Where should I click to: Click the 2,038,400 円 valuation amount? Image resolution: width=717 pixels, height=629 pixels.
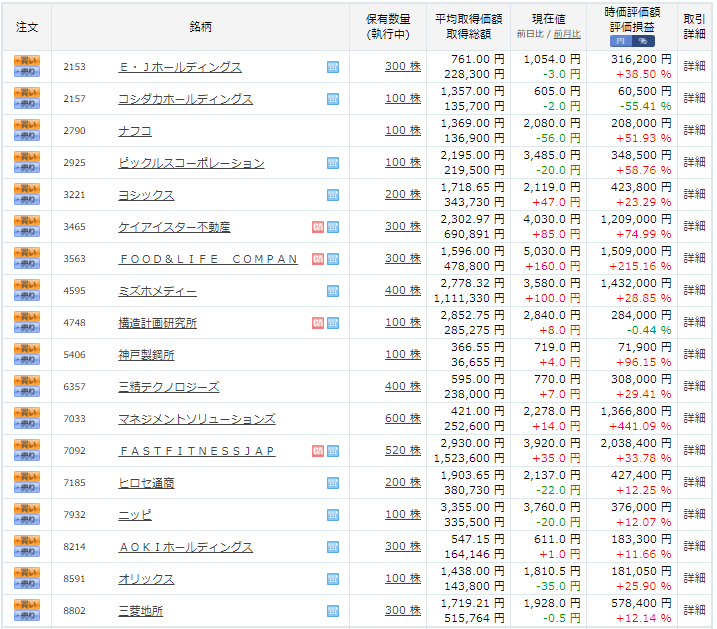(636, 443)
